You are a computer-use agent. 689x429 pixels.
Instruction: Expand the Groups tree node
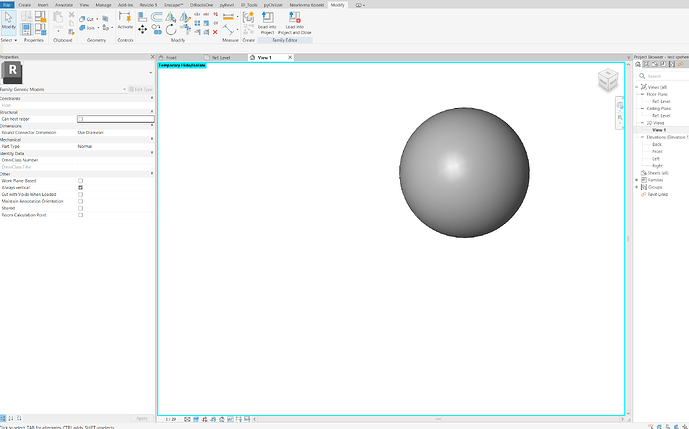tap(637, 187)
